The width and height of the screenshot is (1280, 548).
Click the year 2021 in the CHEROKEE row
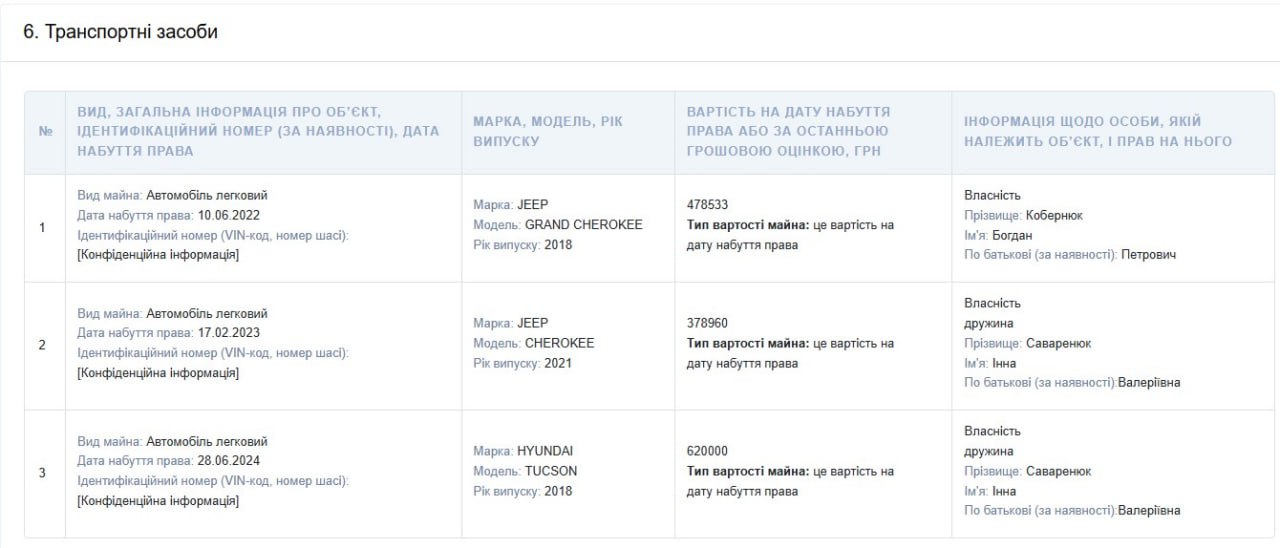coord(559,363)
